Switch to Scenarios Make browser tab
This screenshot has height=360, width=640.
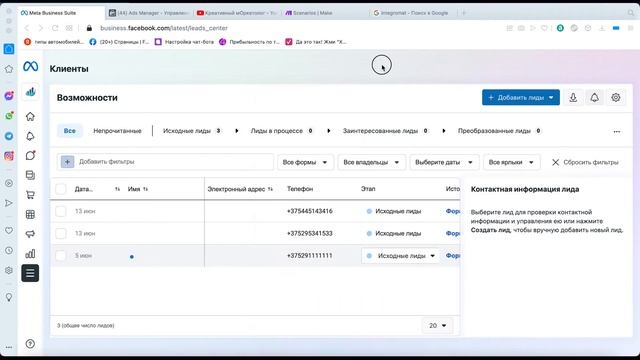309,13
